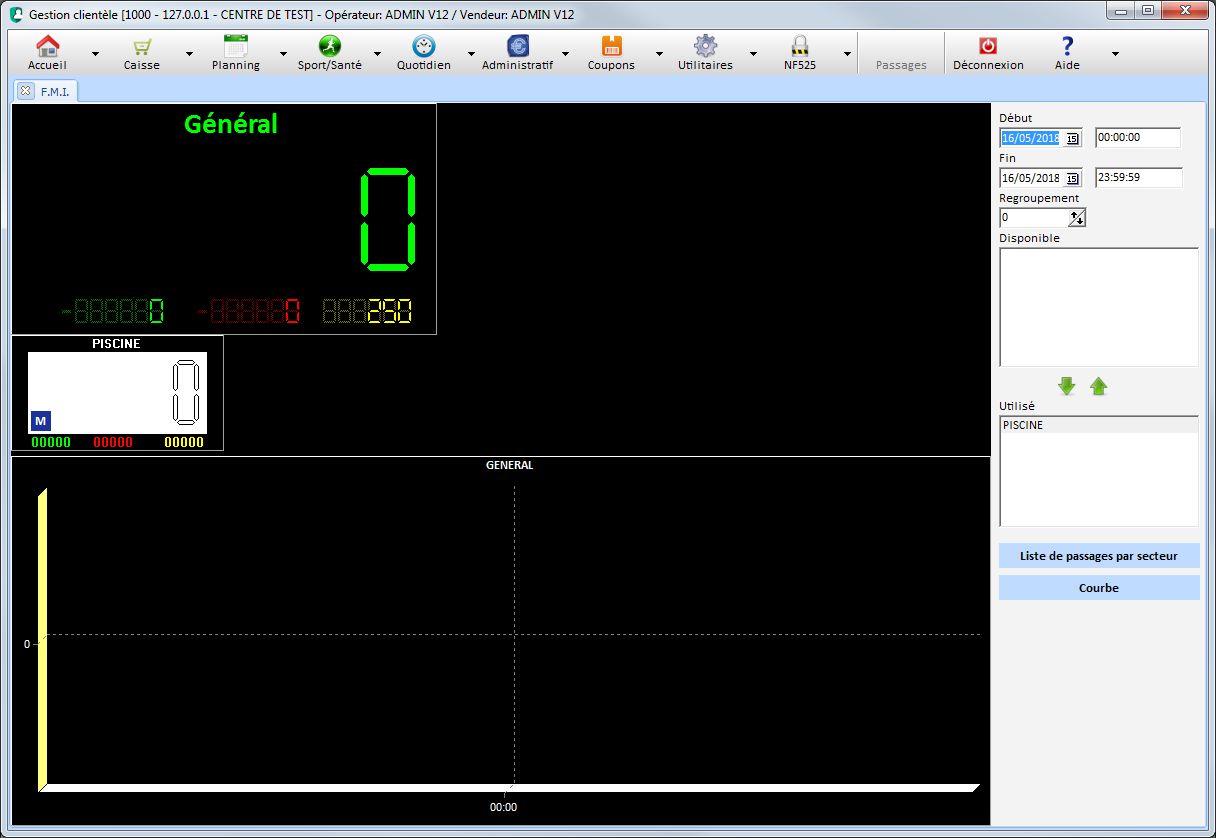Open the Accueil home icon
This screenshot has height=838, width=1216.
[x=47, y=47]
